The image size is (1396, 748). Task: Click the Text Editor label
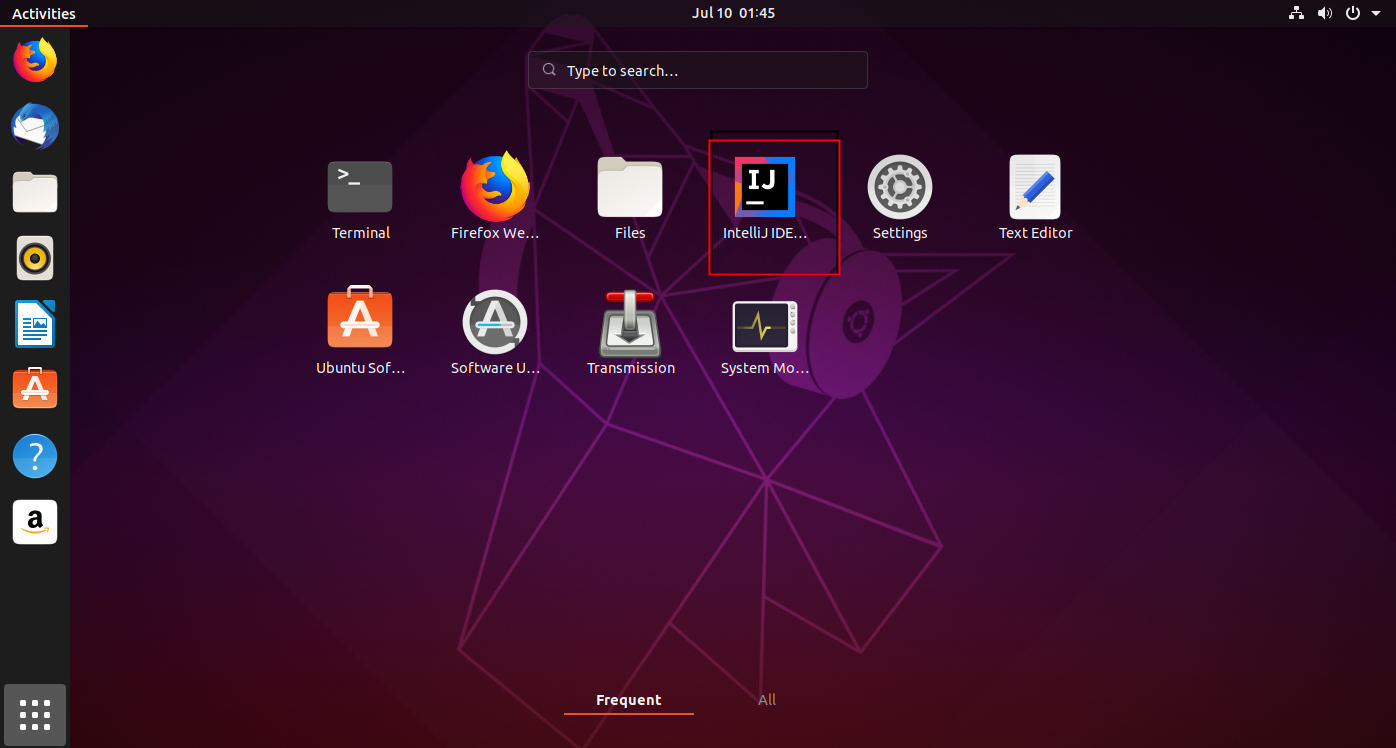(x=1036, y=233)
